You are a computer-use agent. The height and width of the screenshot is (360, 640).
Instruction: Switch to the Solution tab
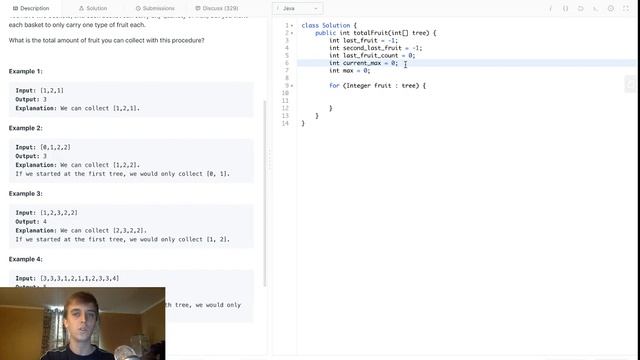(93, 8)
